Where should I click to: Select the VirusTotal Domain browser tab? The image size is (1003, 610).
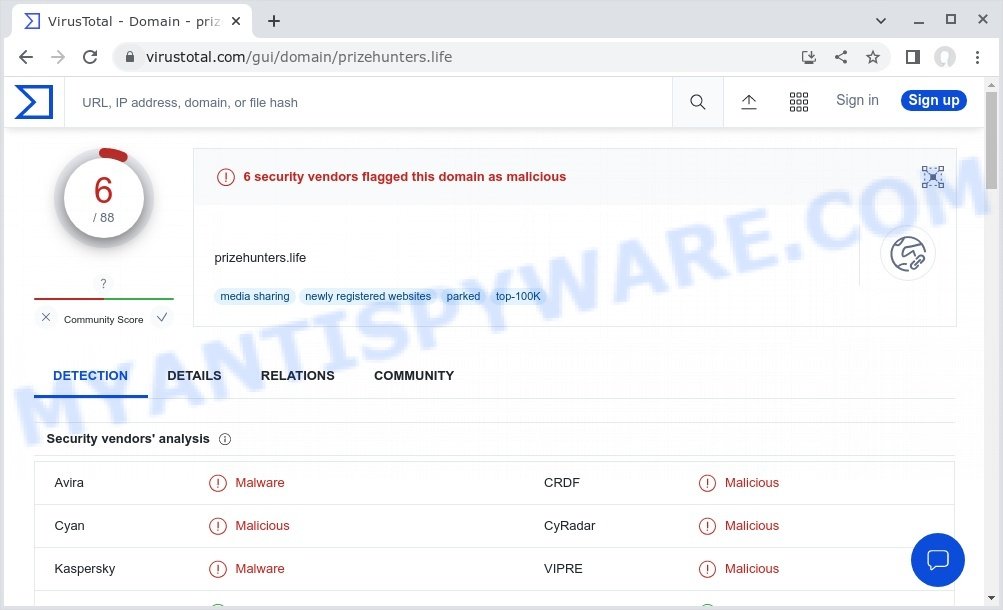[132, 21]
